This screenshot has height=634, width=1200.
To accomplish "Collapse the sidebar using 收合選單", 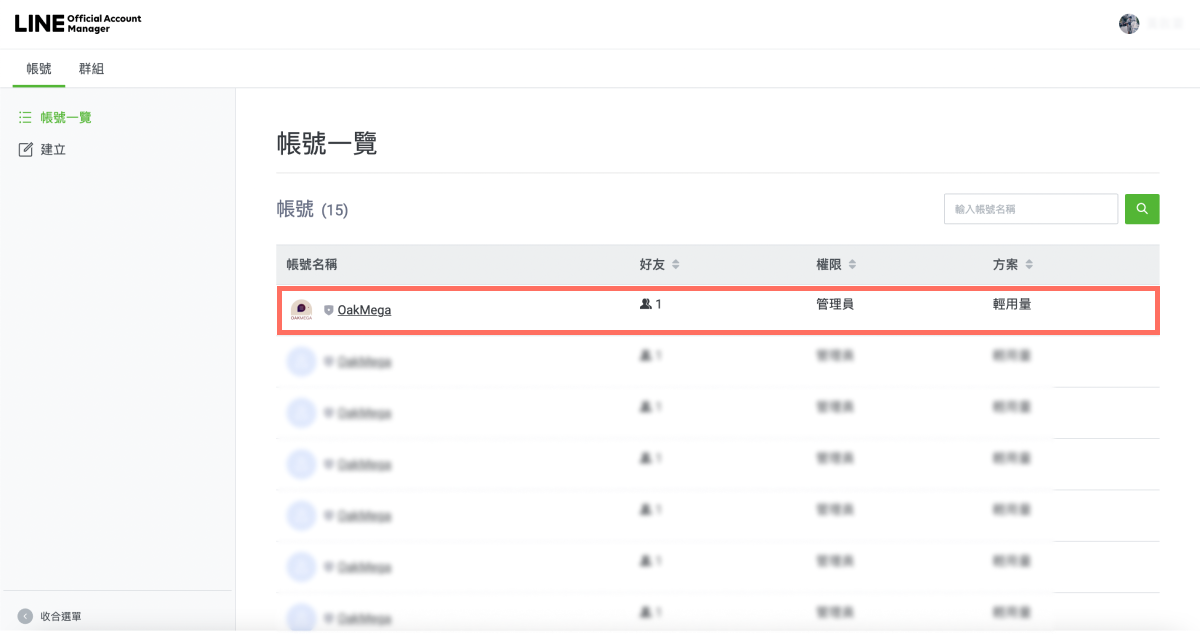I will pos(62,616).
